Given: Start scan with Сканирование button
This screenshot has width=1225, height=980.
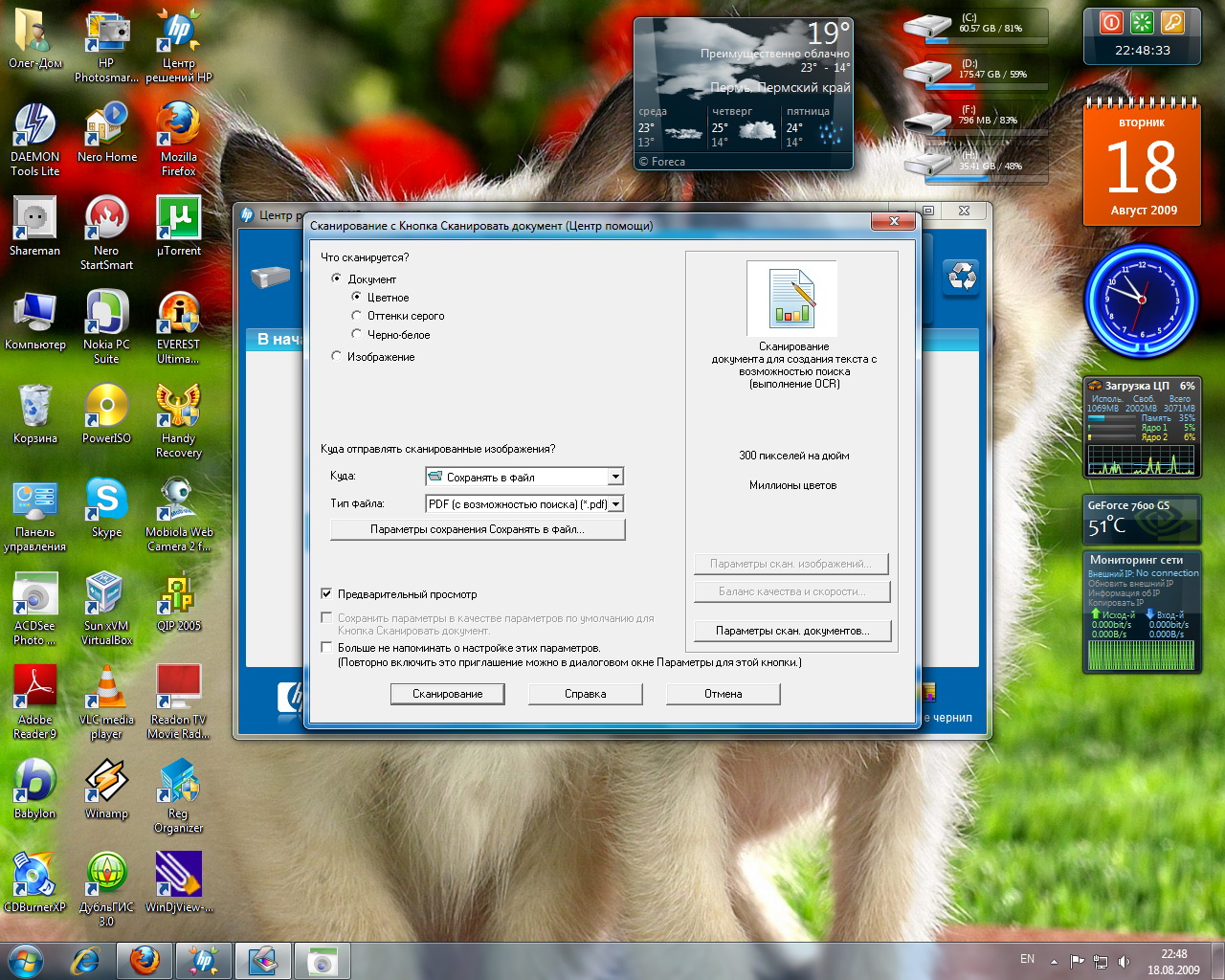Looking at the screenshot, I should (447, 694).
